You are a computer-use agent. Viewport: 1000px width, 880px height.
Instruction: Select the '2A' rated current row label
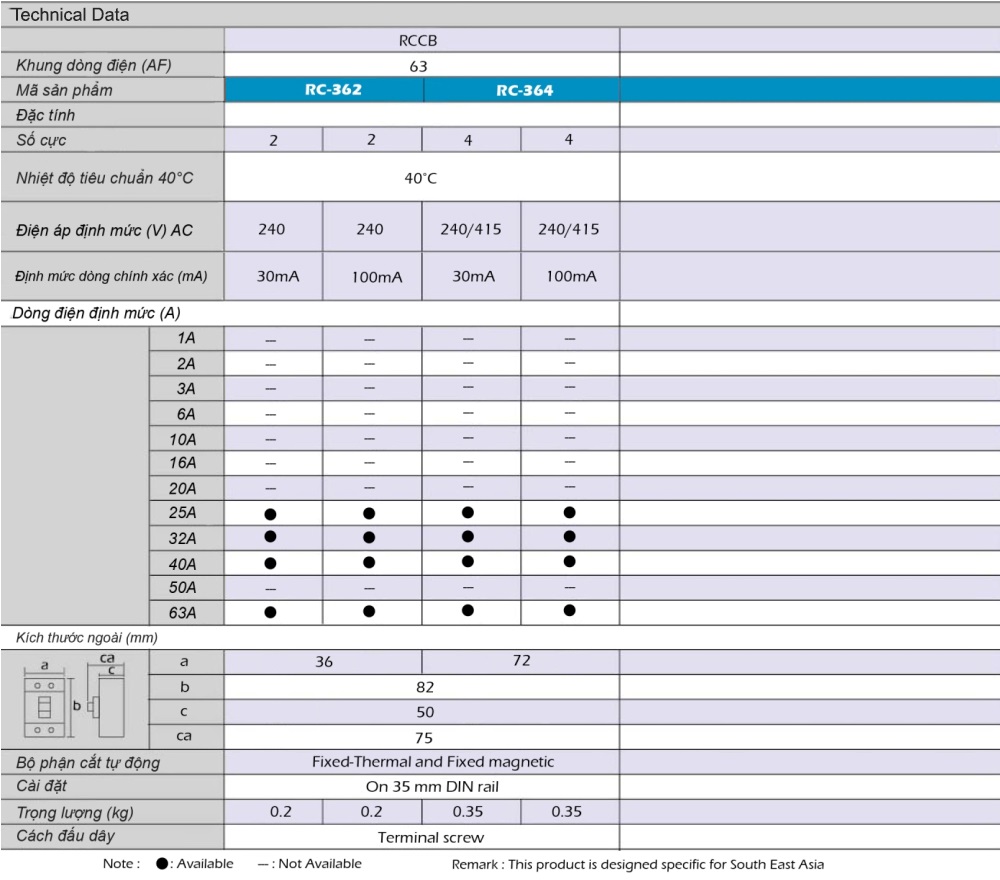186,363
